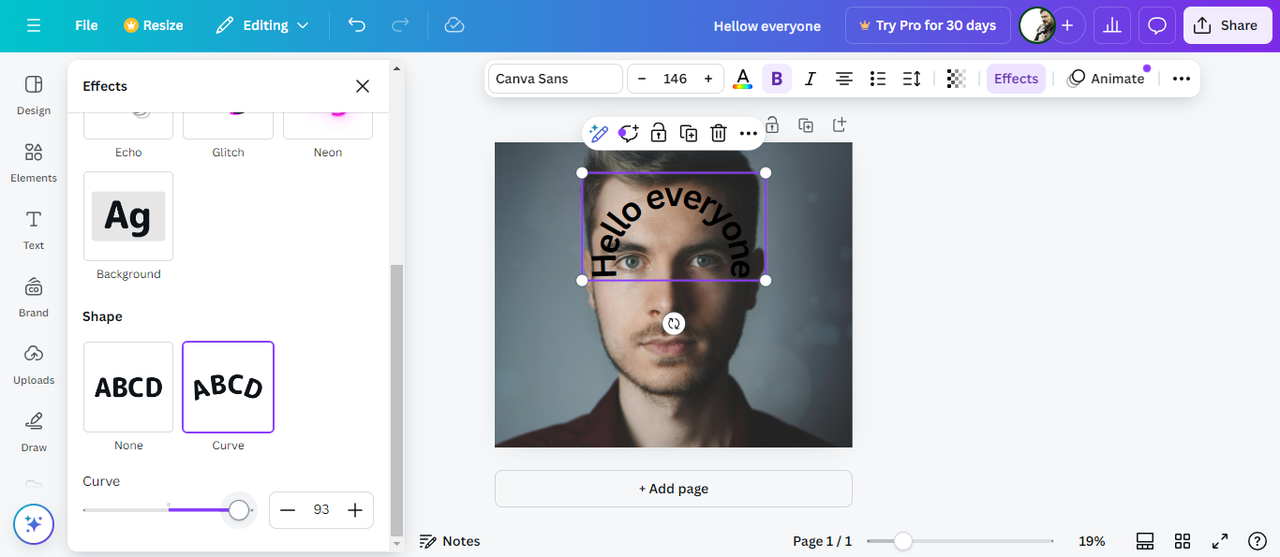The height and width of the screenshot is (557, 1280).
Task: Click the font size field 146
Action: click(x=675, y=79)
